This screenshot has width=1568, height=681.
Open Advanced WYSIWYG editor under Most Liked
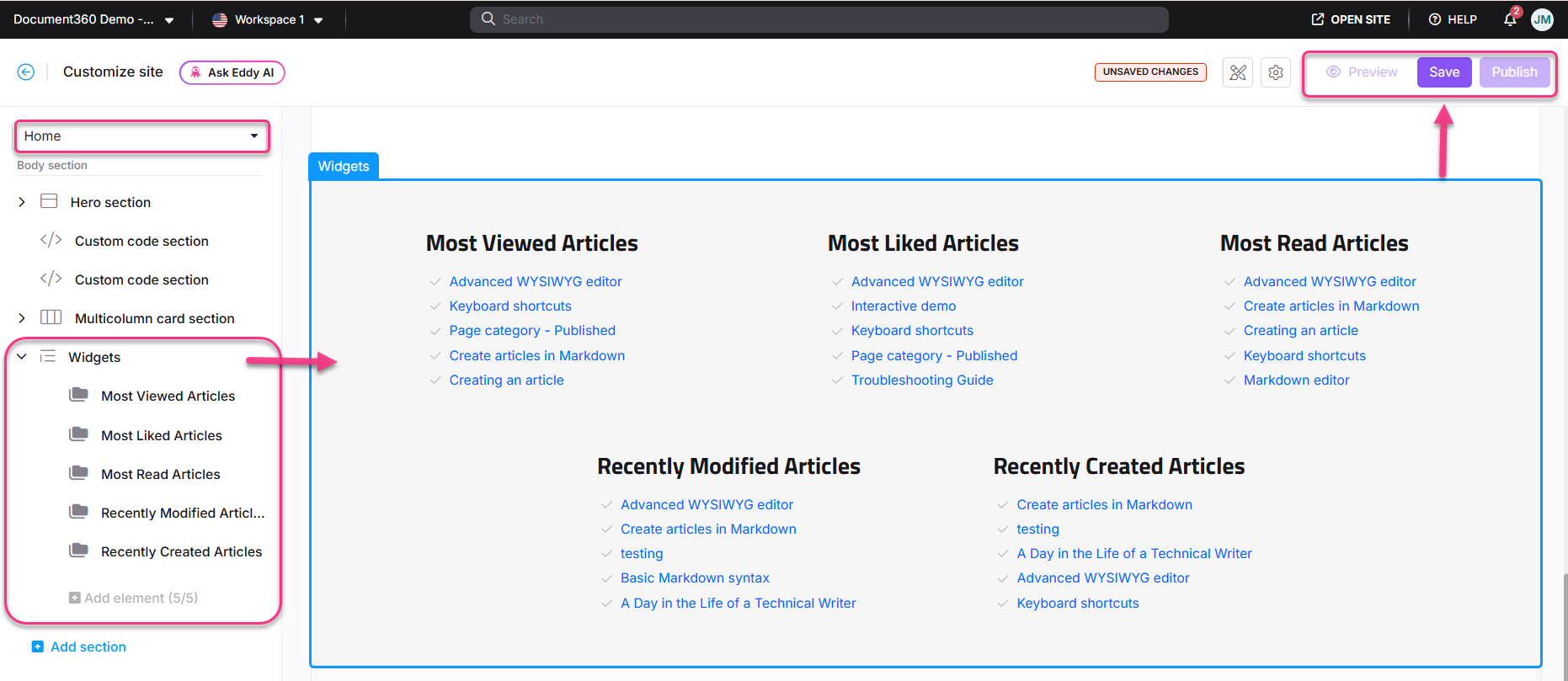pos(937,282)
